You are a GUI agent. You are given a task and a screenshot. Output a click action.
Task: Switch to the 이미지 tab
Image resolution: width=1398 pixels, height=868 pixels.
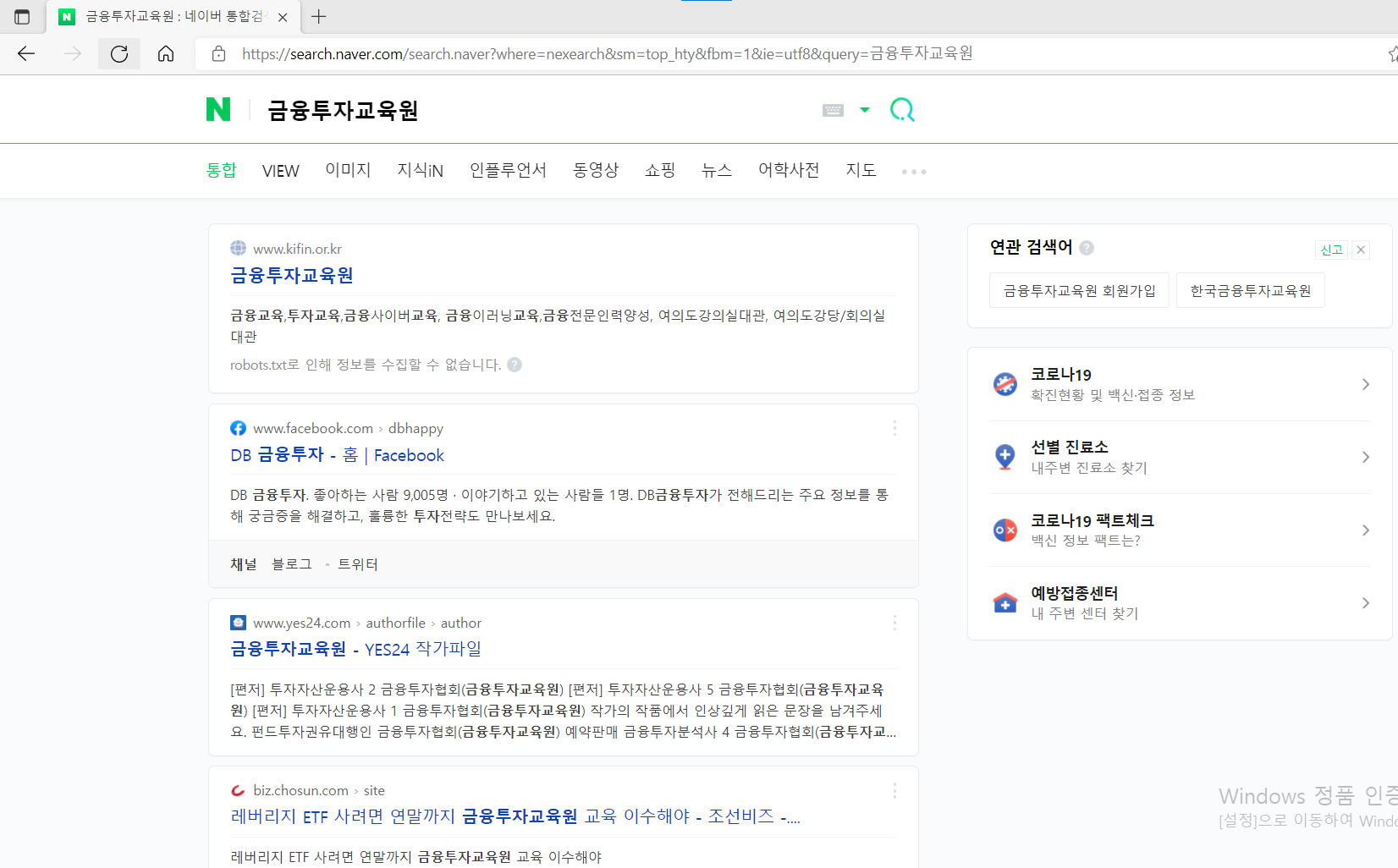coord(348,170)
